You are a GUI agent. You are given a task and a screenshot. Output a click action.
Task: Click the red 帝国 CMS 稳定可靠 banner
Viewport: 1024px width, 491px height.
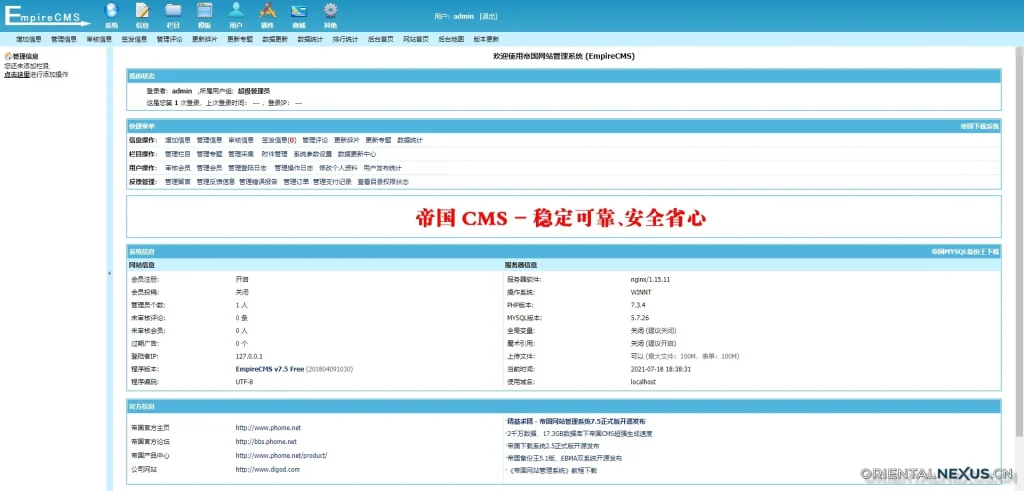(561, 218)
